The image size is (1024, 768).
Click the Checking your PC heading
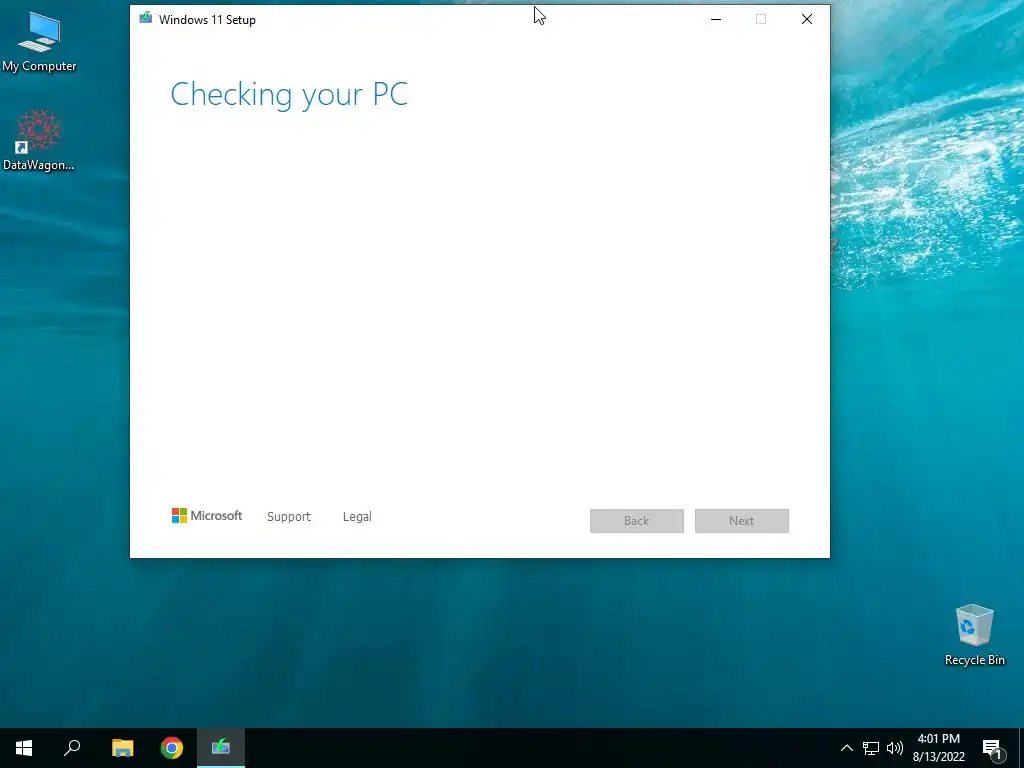coord(289,95)
